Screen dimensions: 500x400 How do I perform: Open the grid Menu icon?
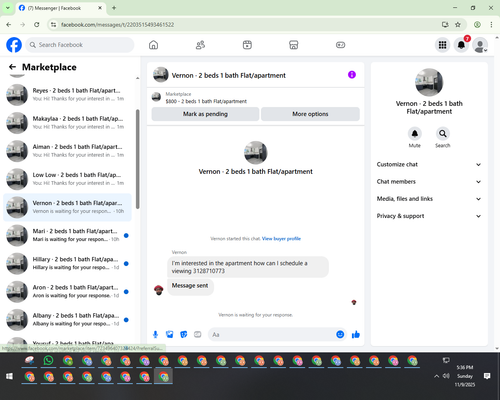click(442, 45)
